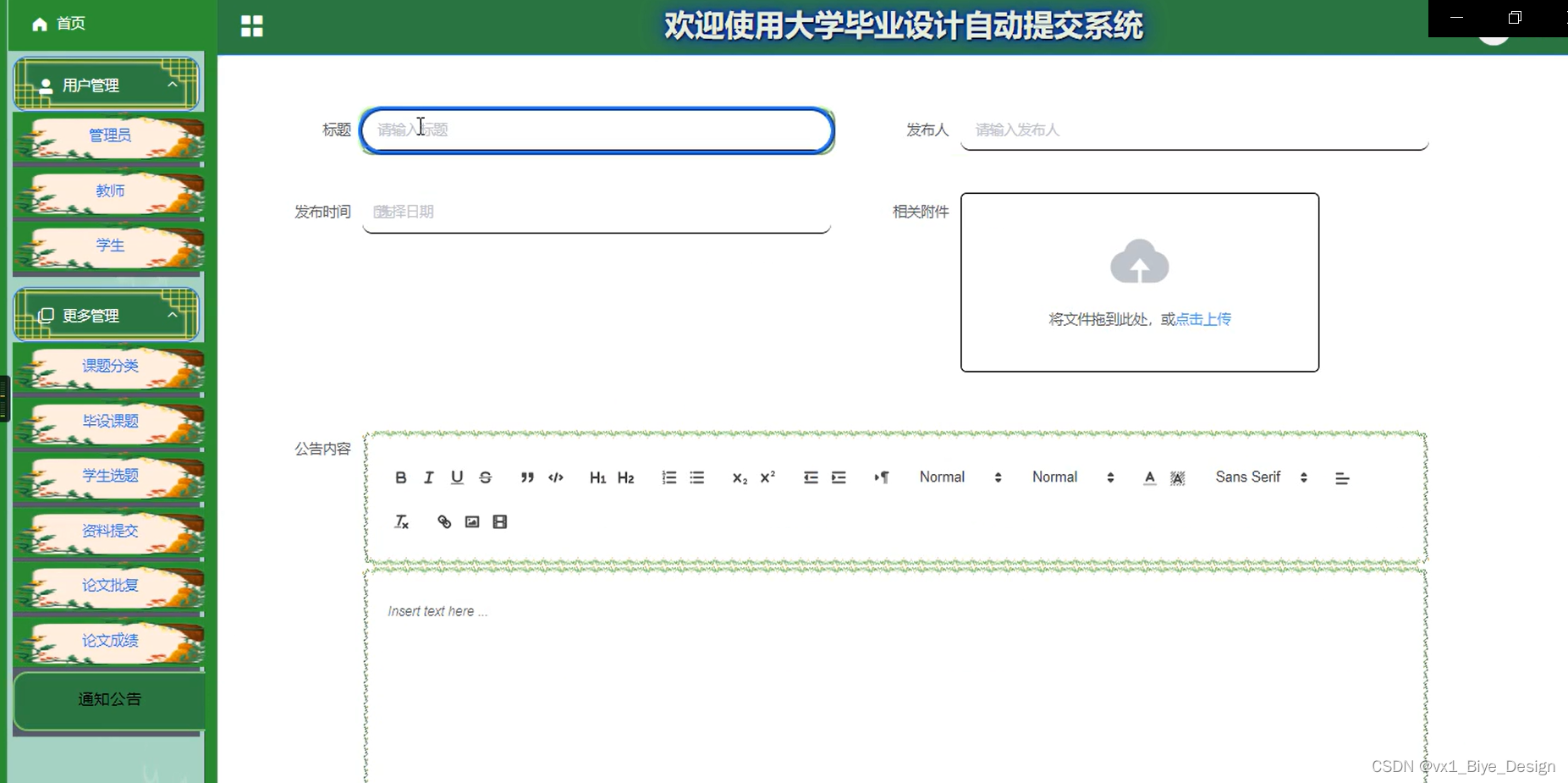Set Heading 2 style

626,477
